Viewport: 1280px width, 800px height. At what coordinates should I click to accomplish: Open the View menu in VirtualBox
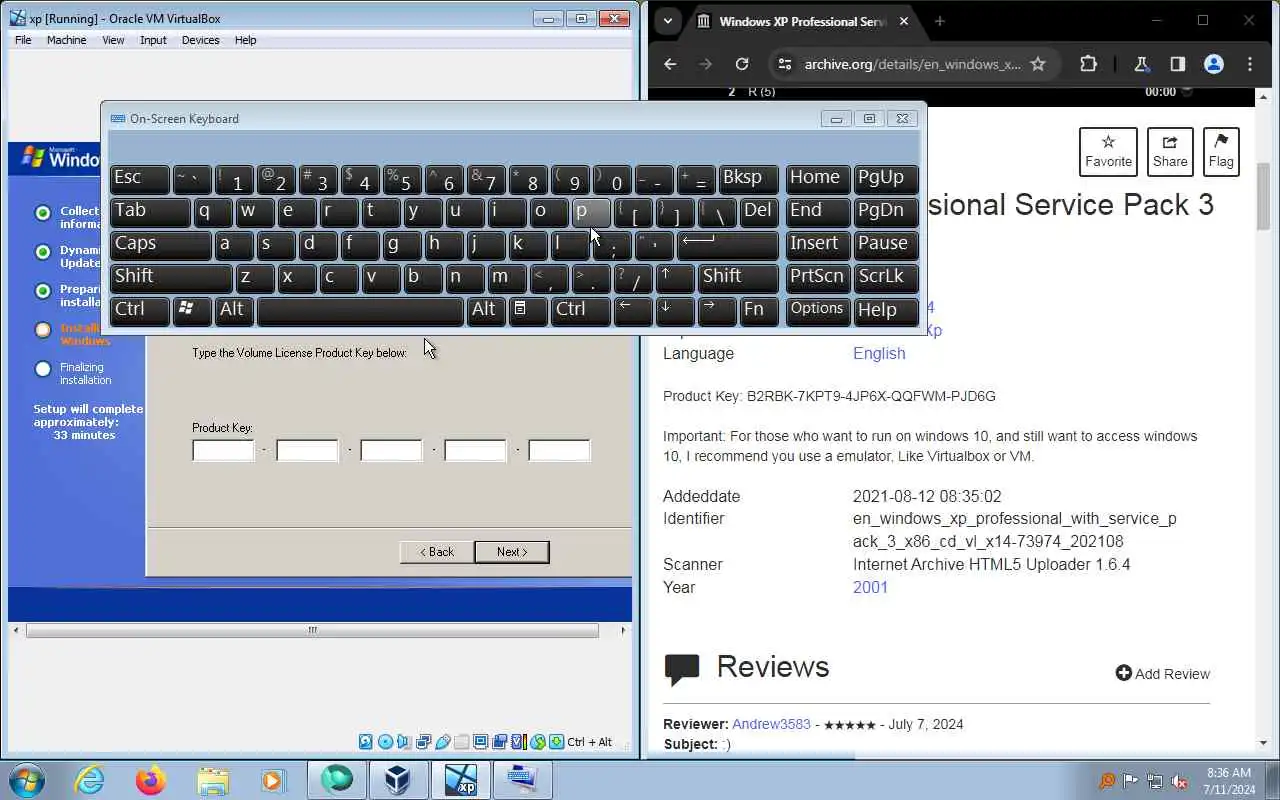coord(113,40)
